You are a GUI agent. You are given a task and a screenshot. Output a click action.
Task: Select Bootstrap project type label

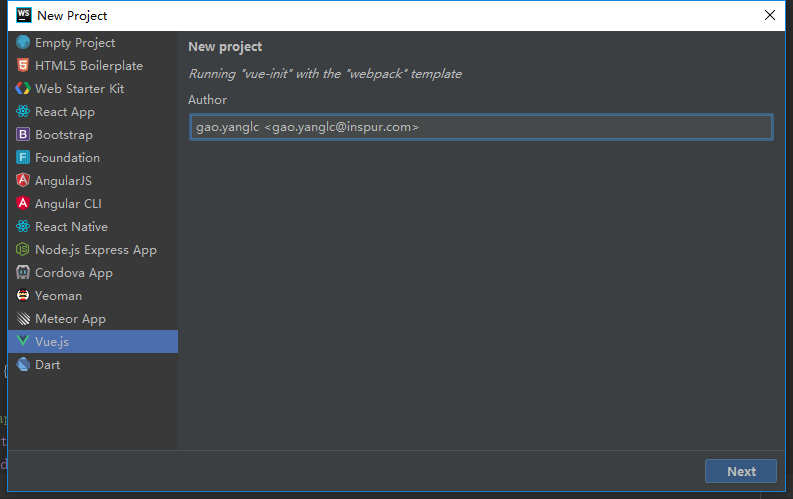pos(64,135)
